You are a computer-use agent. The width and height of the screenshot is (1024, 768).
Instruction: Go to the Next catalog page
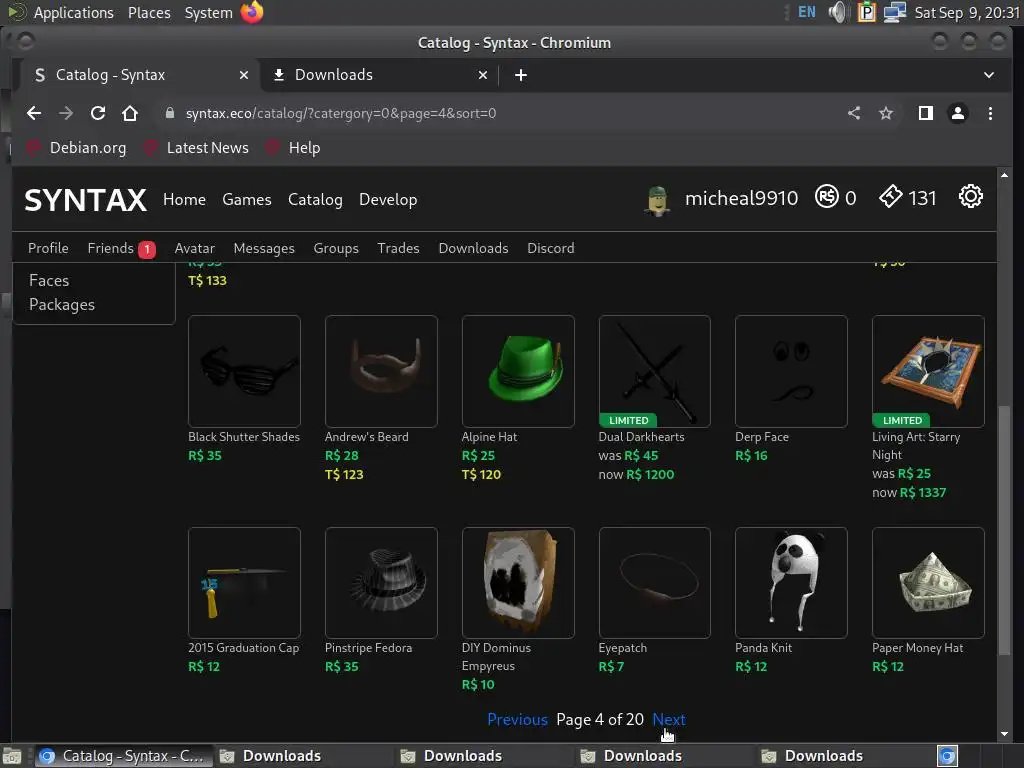[x=669, y=719]
